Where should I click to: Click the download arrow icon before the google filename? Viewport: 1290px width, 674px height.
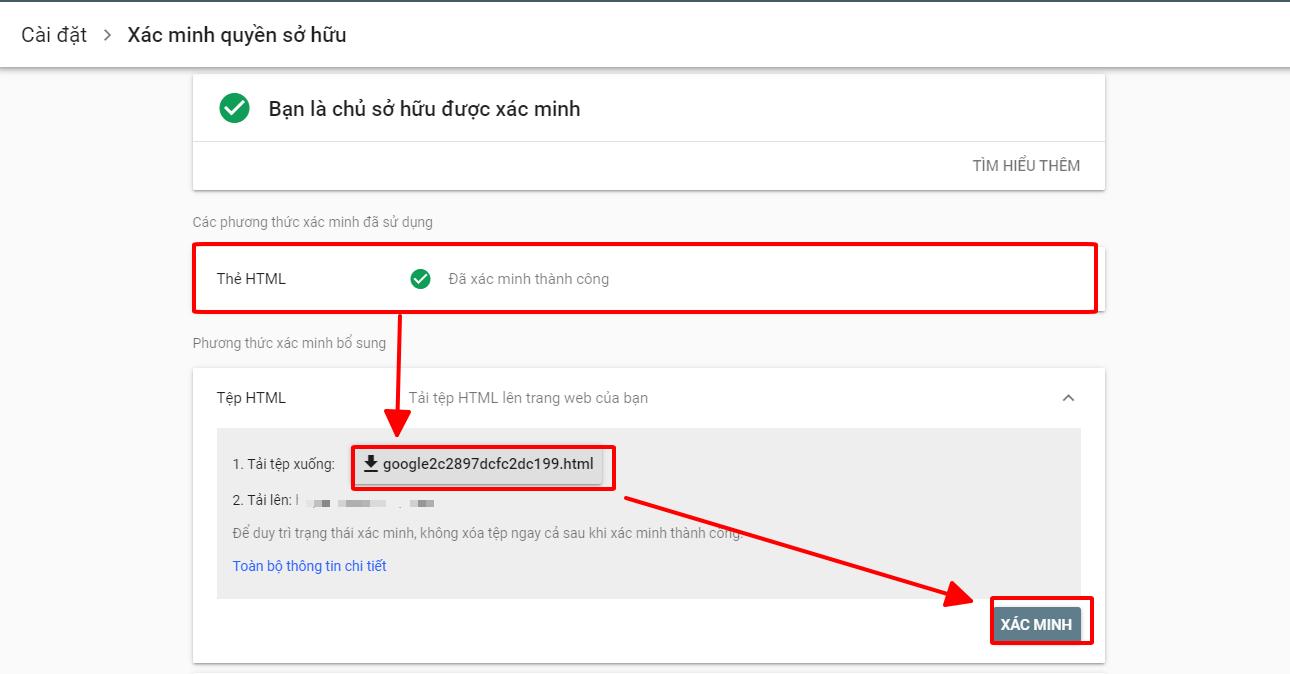371,464
